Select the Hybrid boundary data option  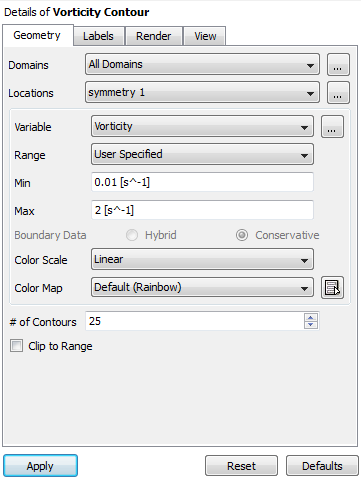click(132, 235)
